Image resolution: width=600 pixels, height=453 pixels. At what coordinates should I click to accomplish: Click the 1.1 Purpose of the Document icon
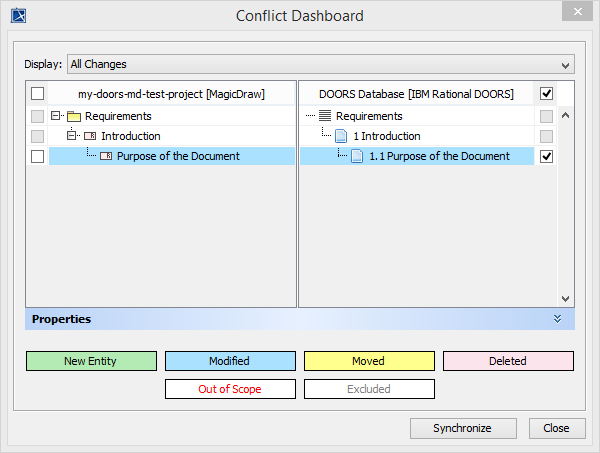point(358,156)
